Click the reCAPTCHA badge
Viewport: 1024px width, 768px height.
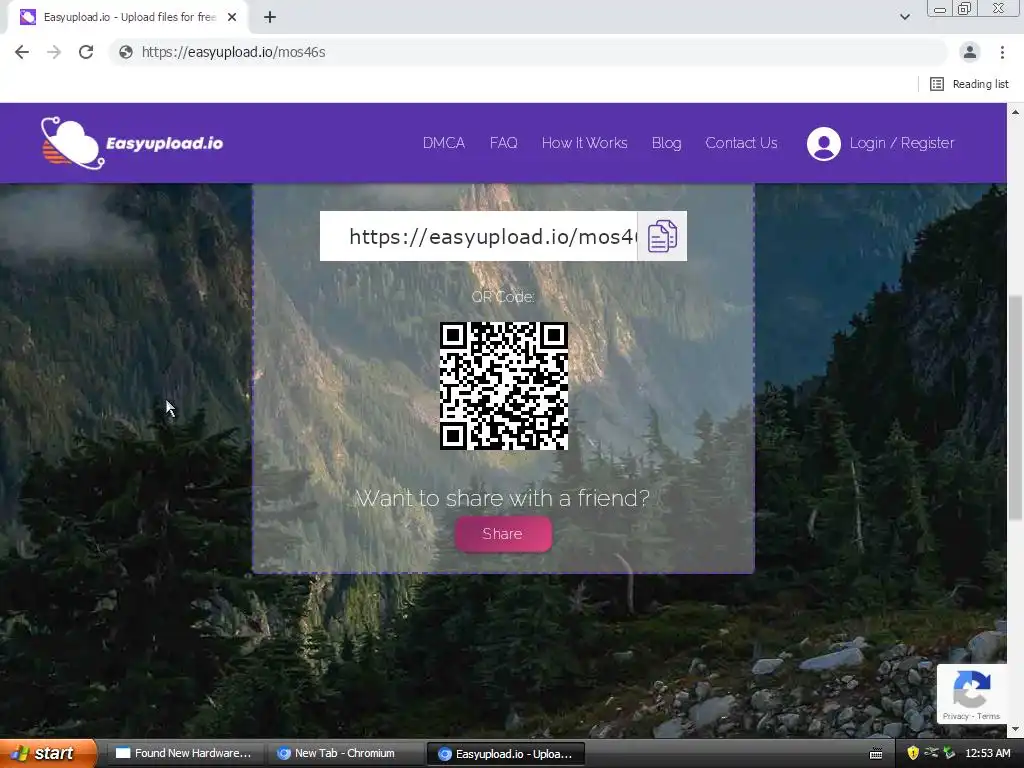pos(971,694)
